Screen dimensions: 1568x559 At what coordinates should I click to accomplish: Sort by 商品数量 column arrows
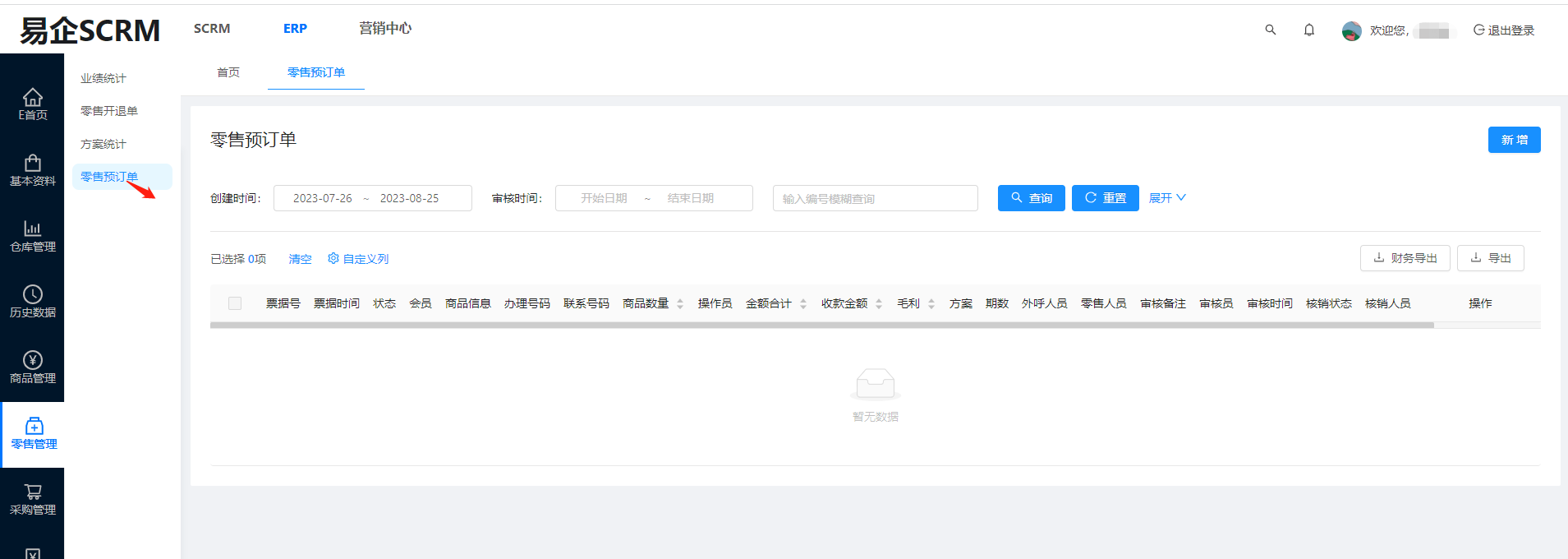pyautogui.click(x=680, y=304)
